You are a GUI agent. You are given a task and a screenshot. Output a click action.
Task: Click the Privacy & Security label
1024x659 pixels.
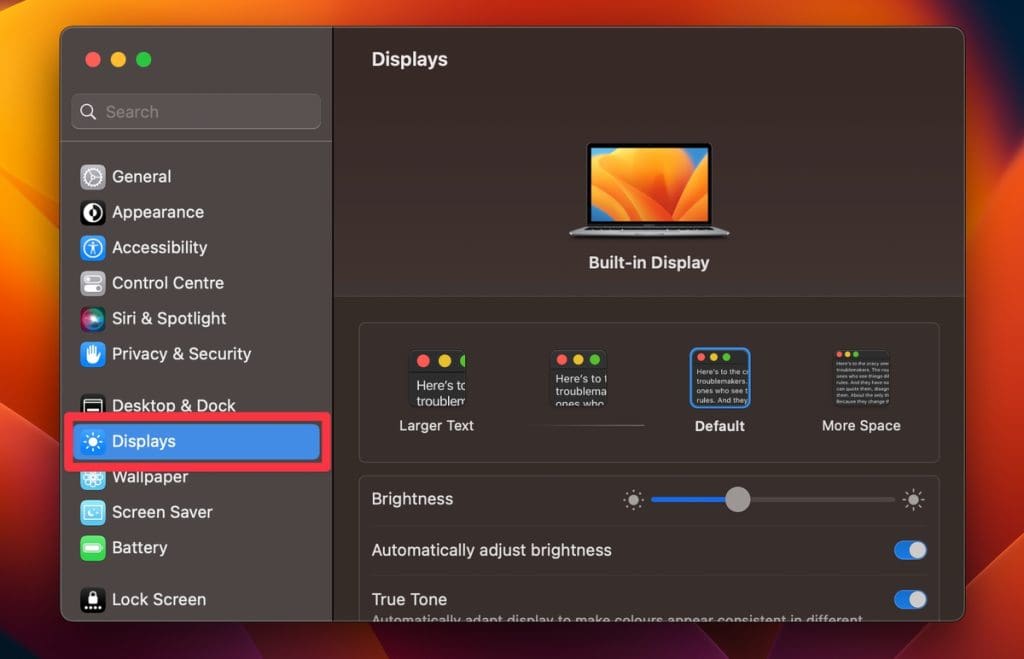pyautogui.click(x=182, y=354)
